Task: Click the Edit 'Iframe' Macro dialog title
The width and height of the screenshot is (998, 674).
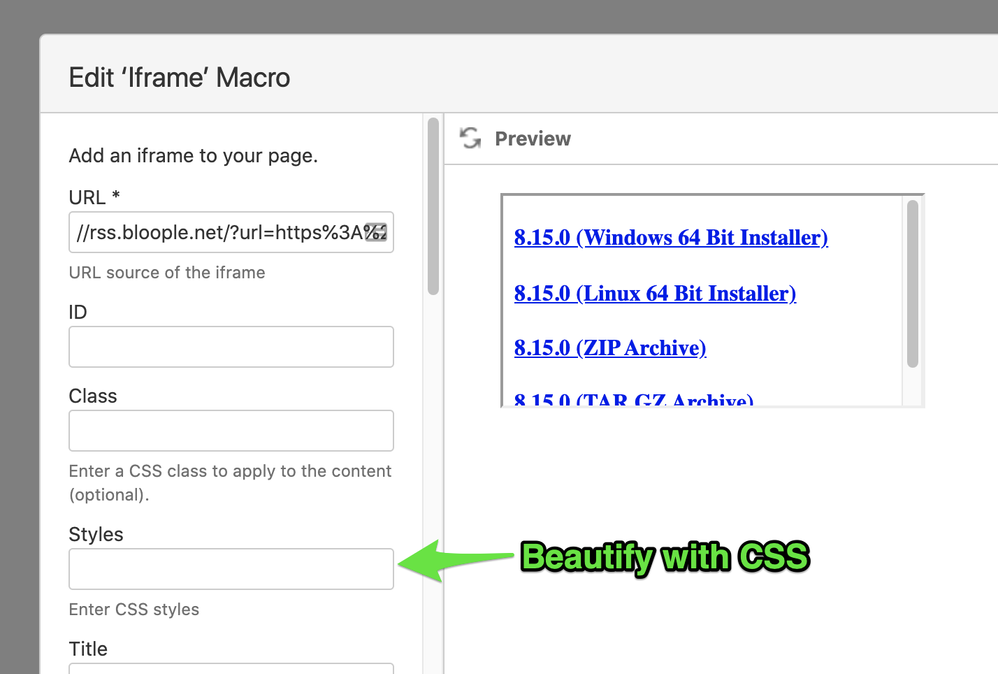Action: [x=179, y=78]
